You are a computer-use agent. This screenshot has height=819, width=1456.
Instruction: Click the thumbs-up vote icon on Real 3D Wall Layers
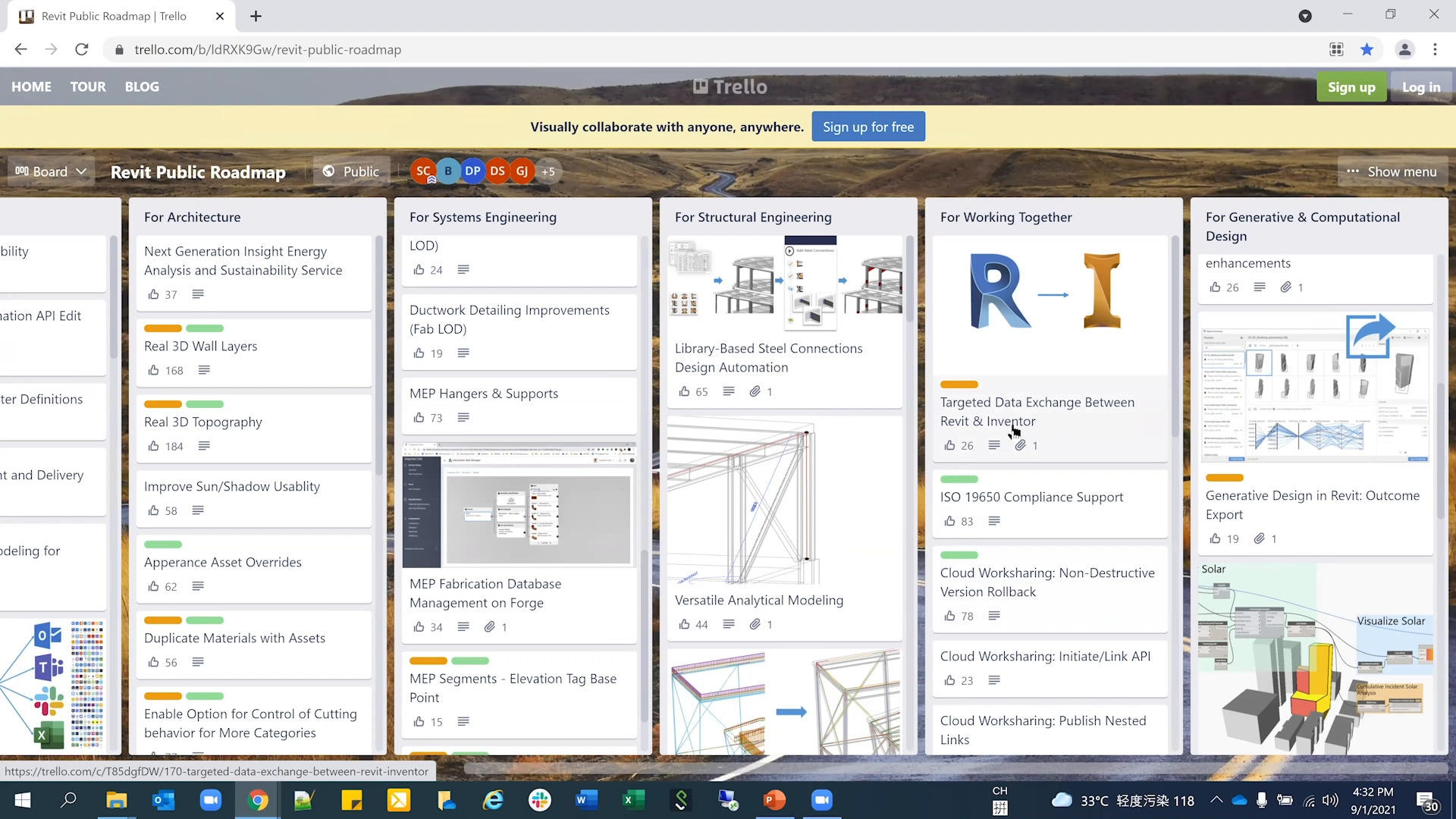pos(154,370)
